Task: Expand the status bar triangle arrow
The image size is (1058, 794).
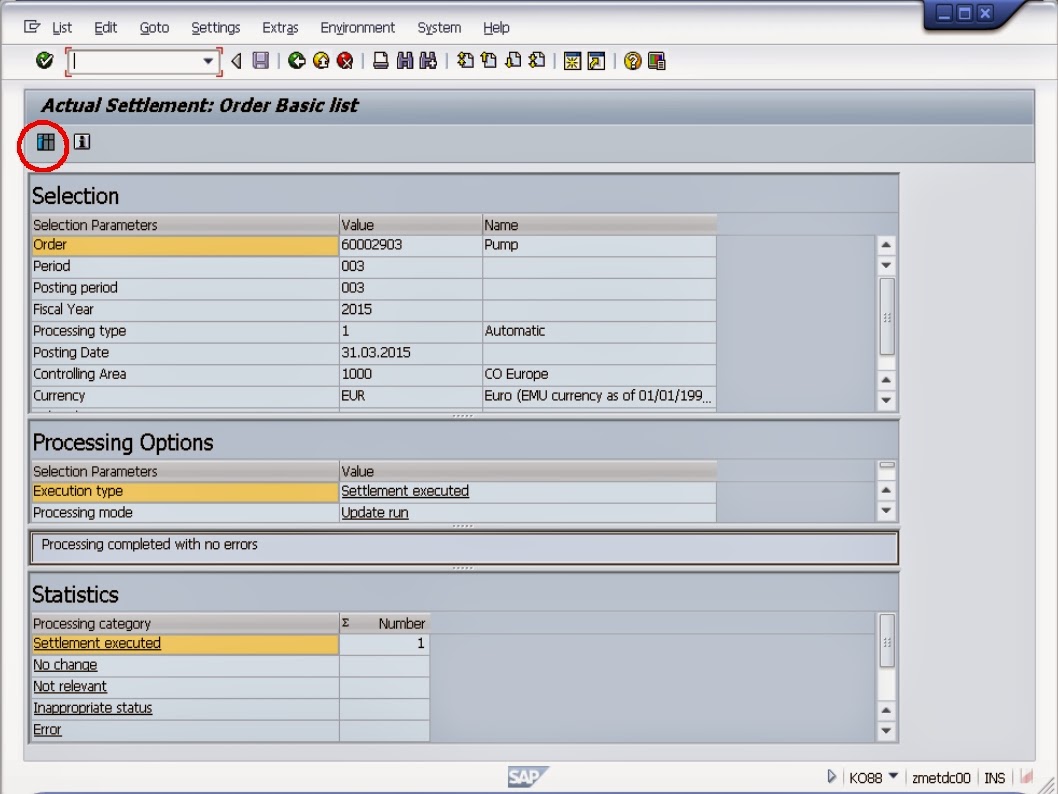Action: pyautogui.click(x=831, y=777)
